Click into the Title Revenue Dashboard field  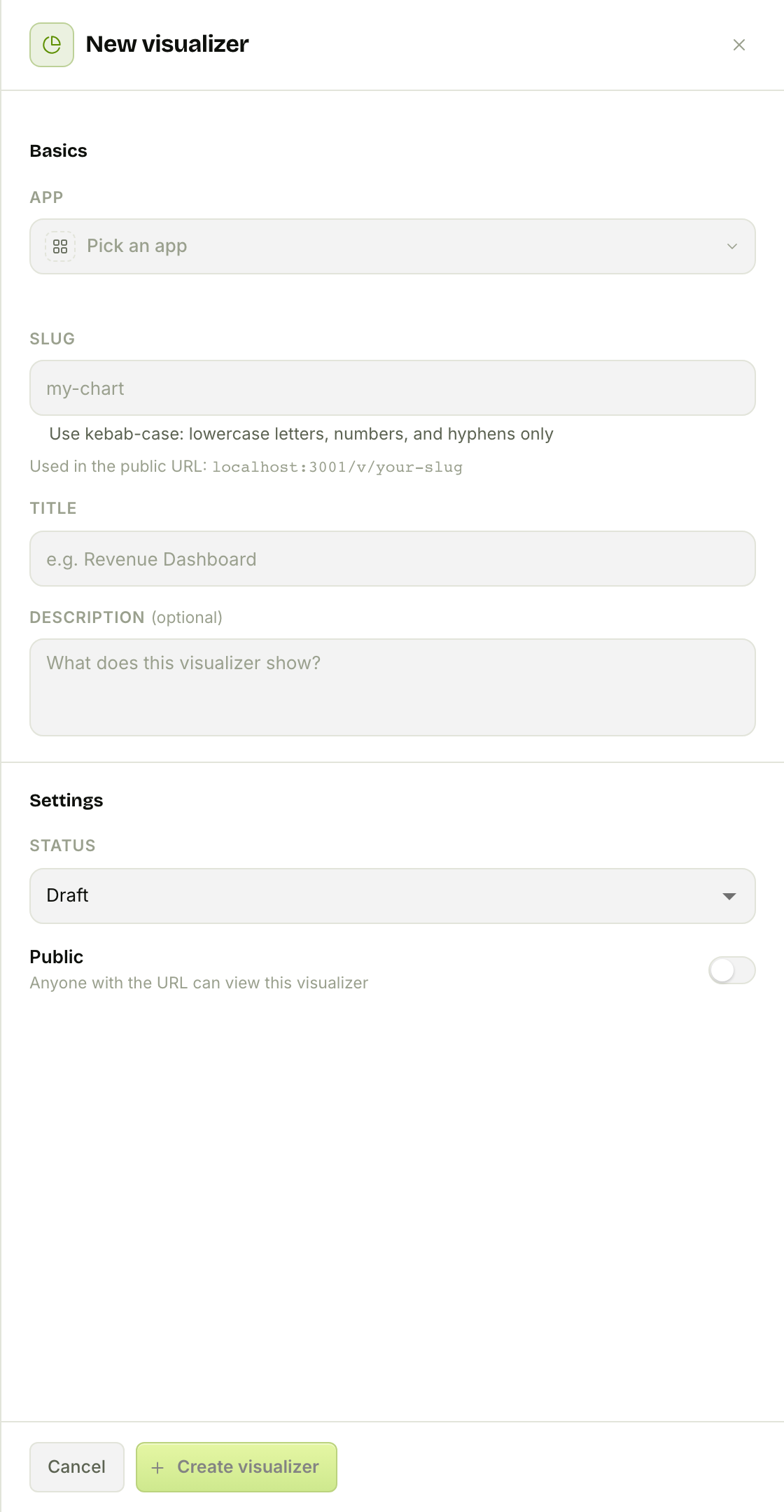click(393, 559)
